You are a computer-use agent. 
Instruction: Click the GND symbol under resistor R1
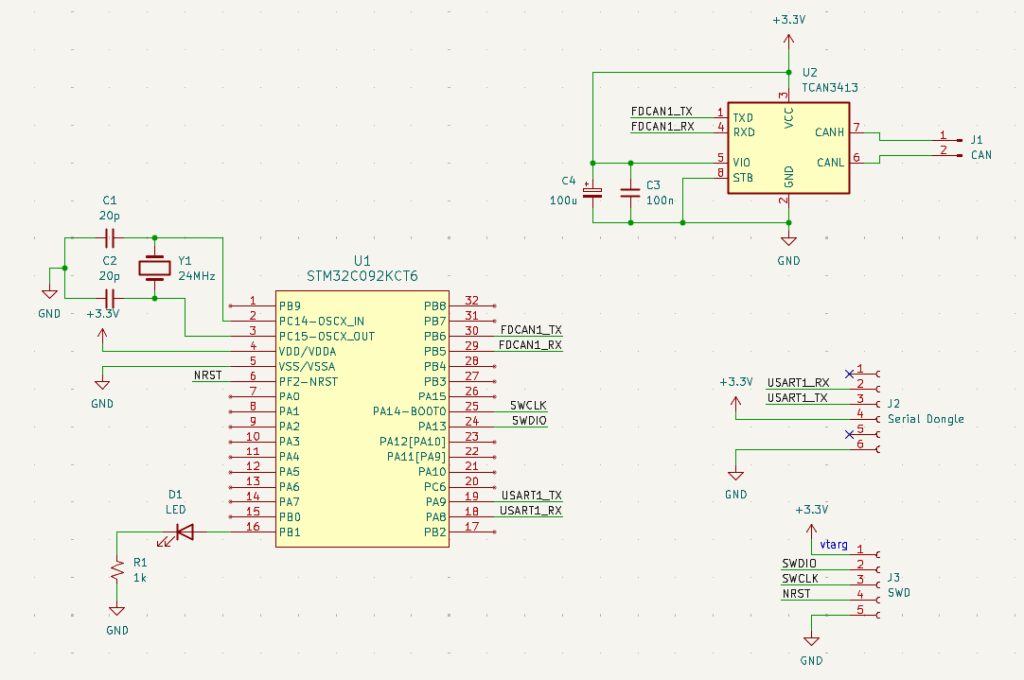tap(117, 611)
